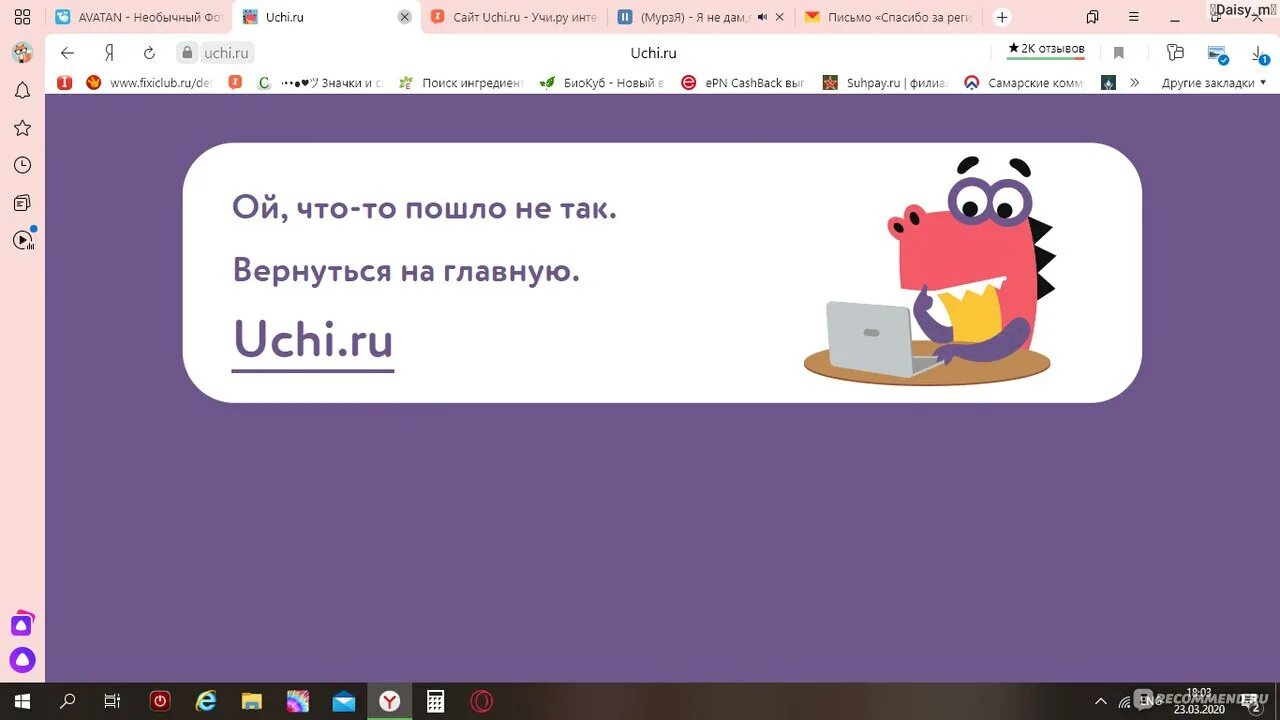Expand hidden bookmarks with double chevron
This screenshot has height=720, width=1280.
coord(1135,83)
